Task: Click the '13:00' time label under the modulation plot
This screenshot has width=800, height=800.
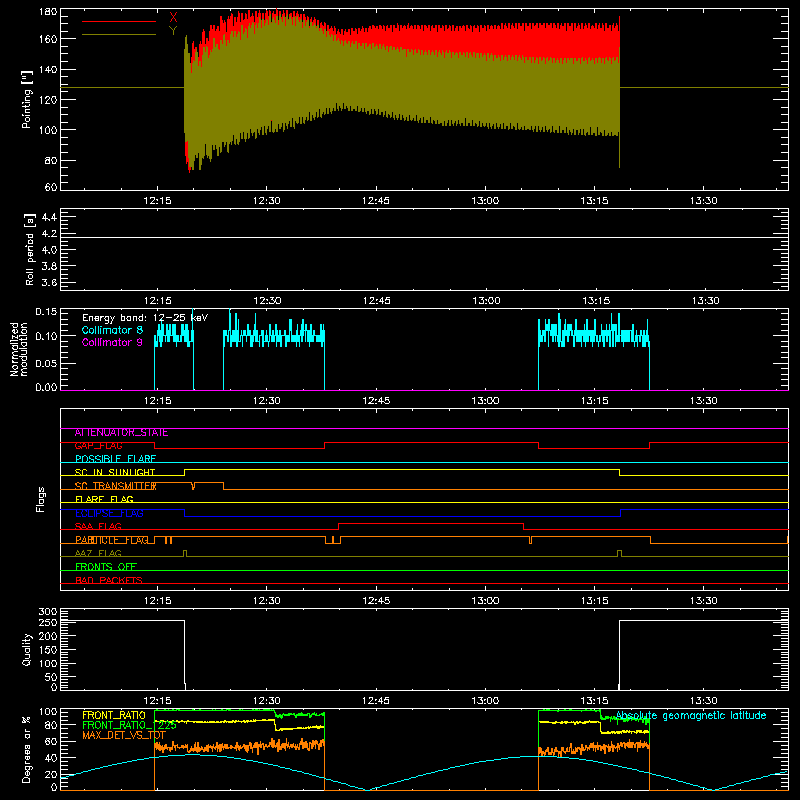Action: coord(485,401)
